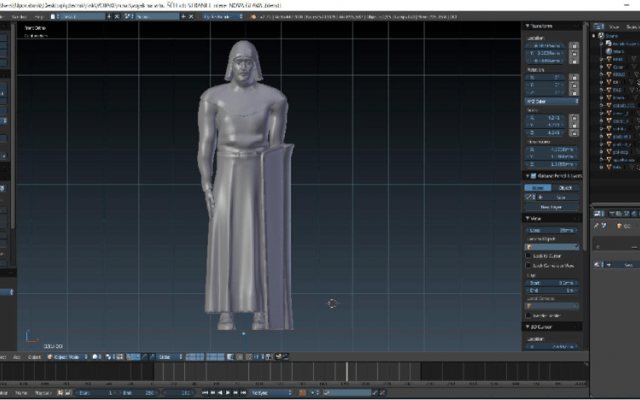This screenshot has width=640, height=400.
Task: Select the World item in the outliner
Action: coord(618,51)
